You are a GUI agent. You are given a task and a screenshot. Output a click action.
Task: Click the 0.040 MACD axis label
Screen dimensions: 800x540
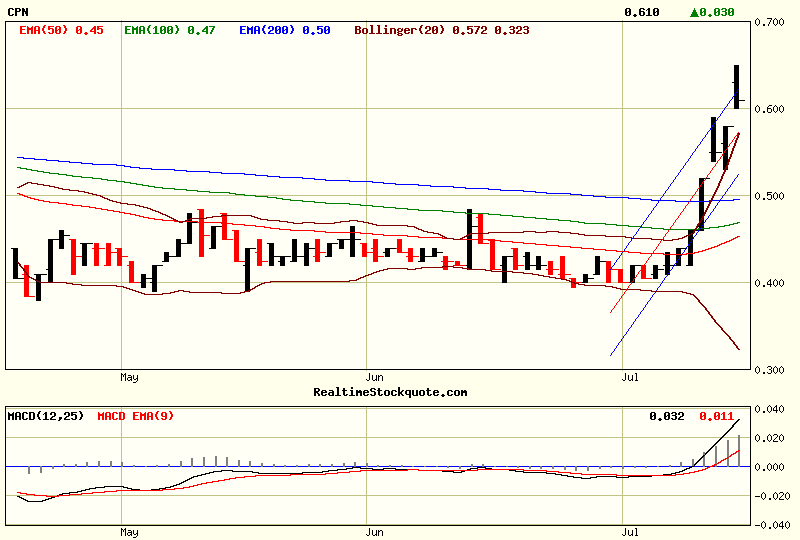(769, 409)
